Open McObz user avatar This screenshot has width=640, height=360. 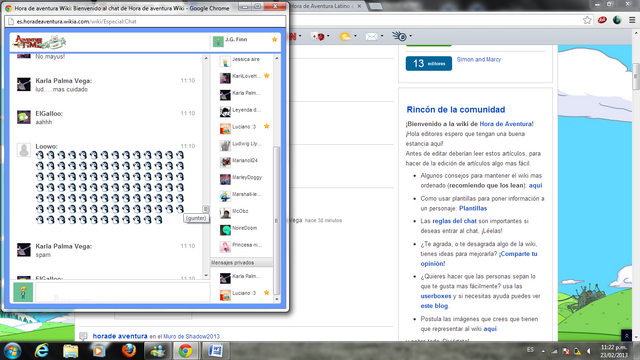[225, 213]
